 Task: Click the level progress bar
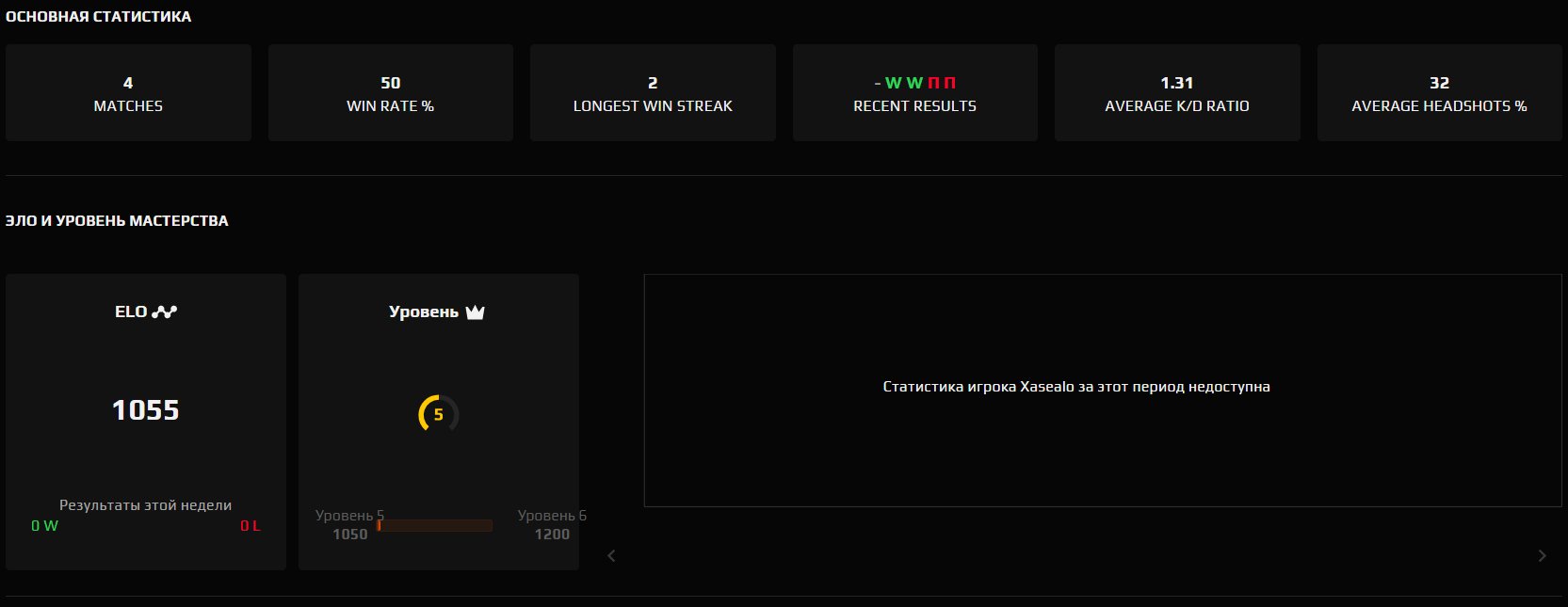[434, 525]
